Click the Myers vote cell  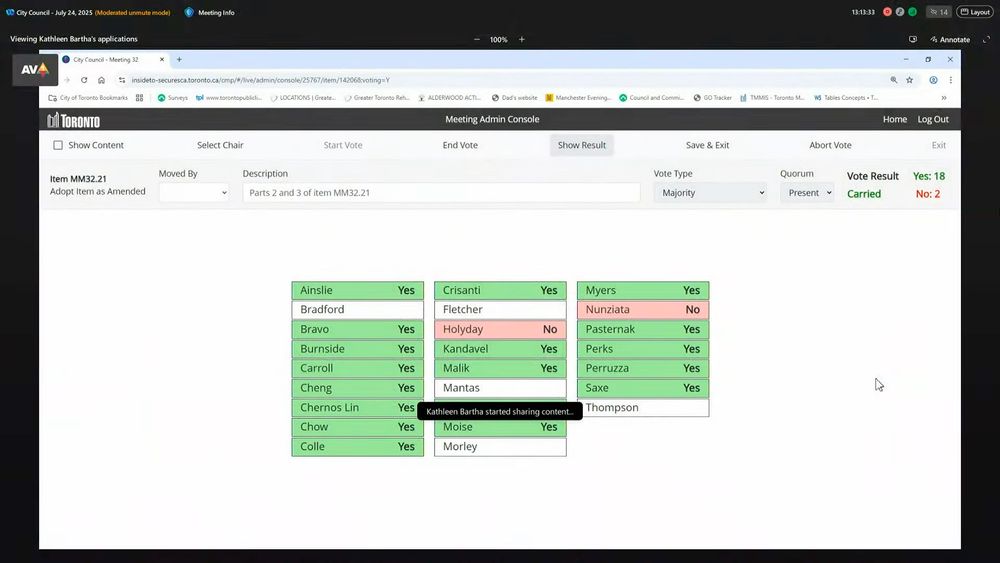point(643,290)
